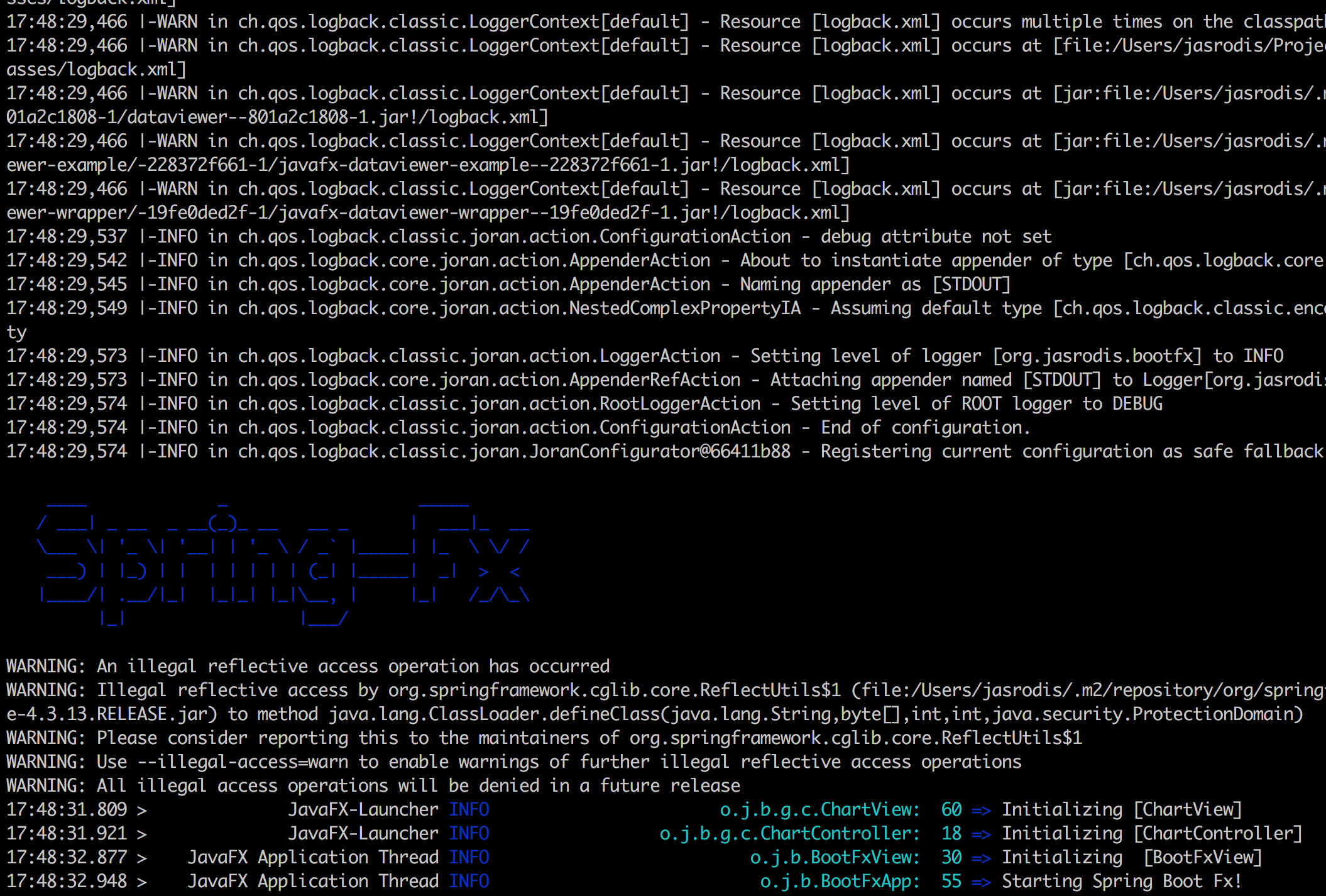Image resolution: width=1326 pixels, height=896 pixels.
Task: Click o.j.b.g.c.ChartView logger name
Action: (819, 809)
